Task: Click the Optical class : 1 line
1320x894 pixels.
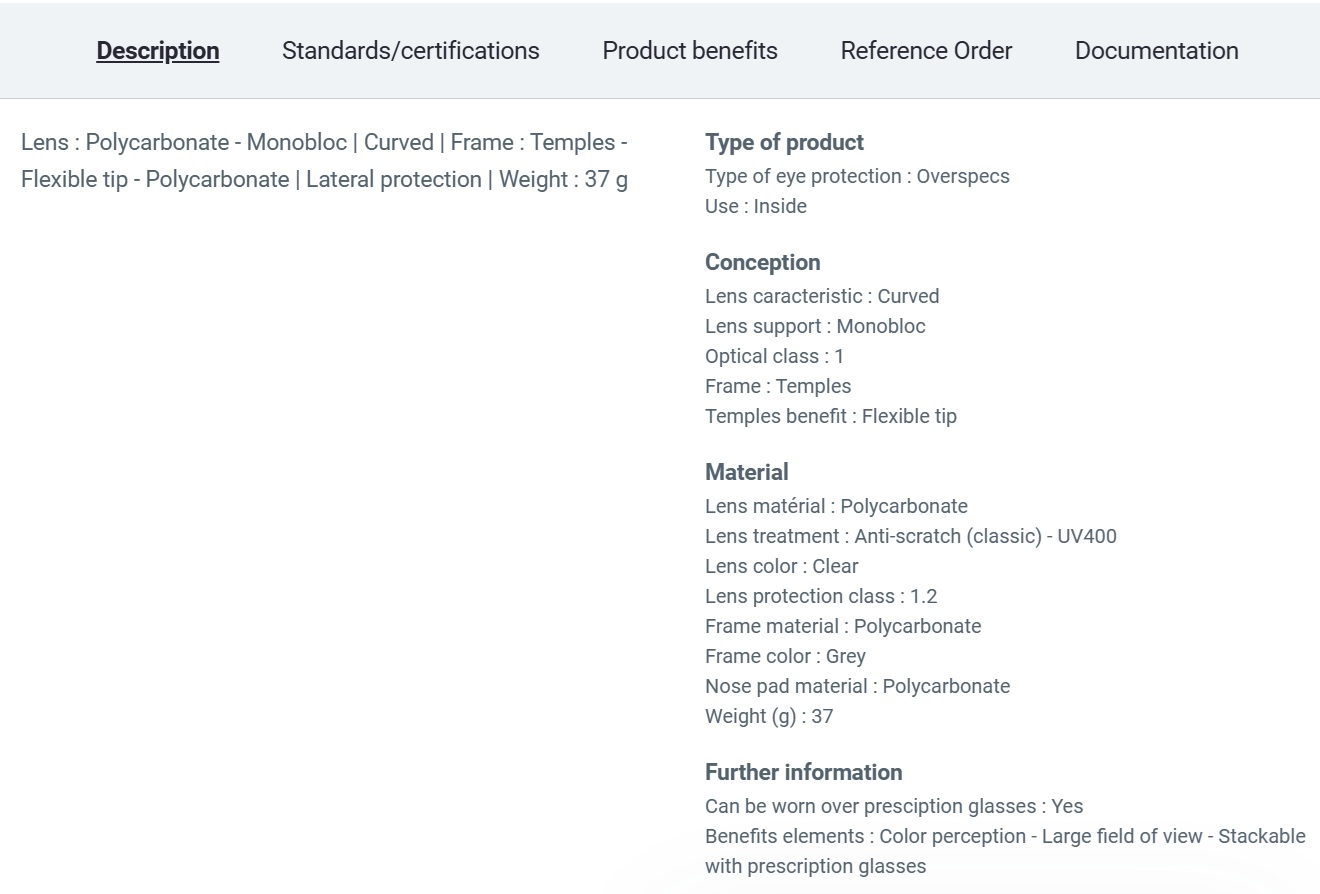Action: (x=774, y=356)
